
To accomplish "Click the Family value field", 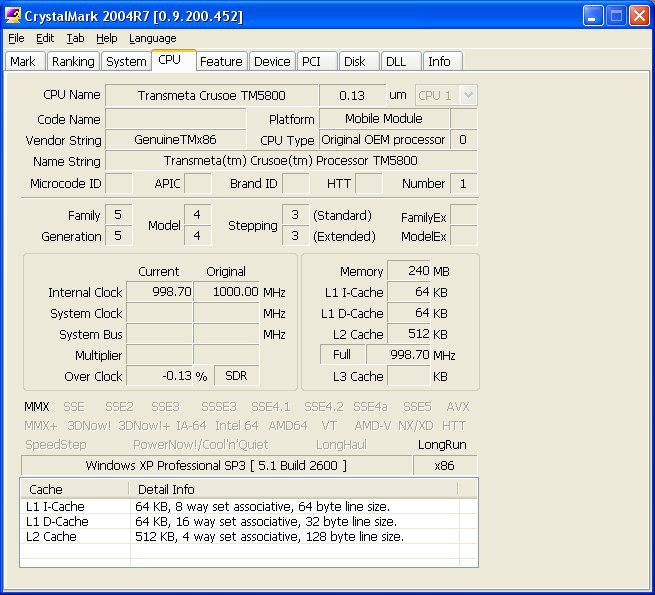I will (x=118, y=215).
